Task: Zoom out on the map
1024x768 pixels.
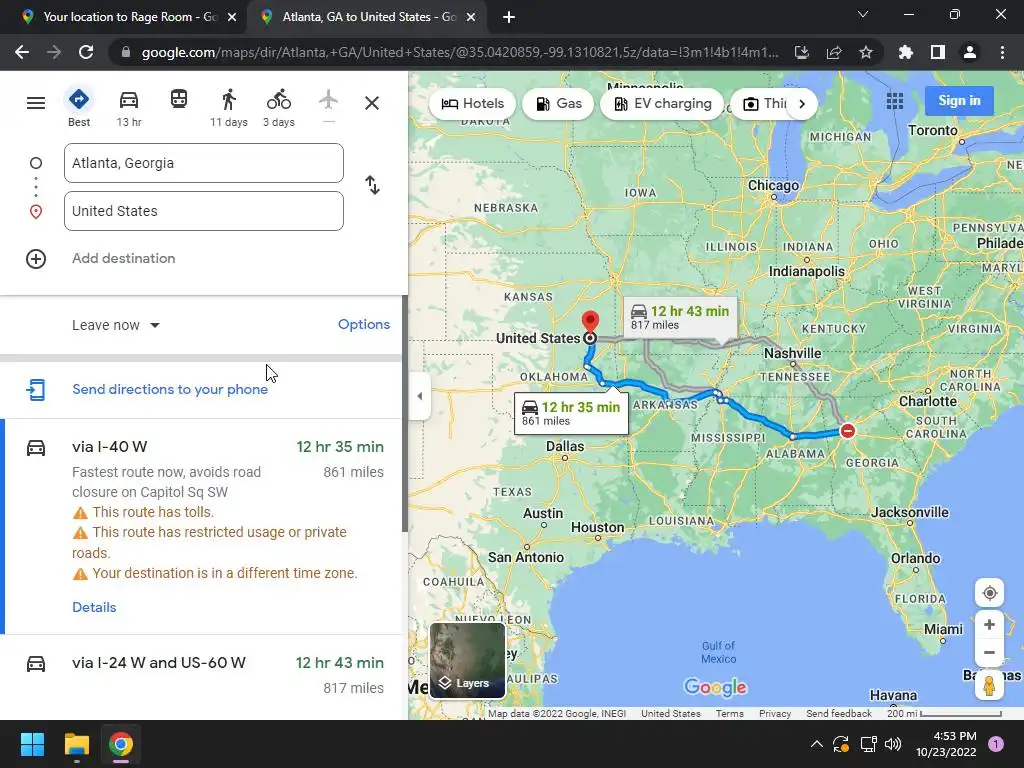Action: 989,652
